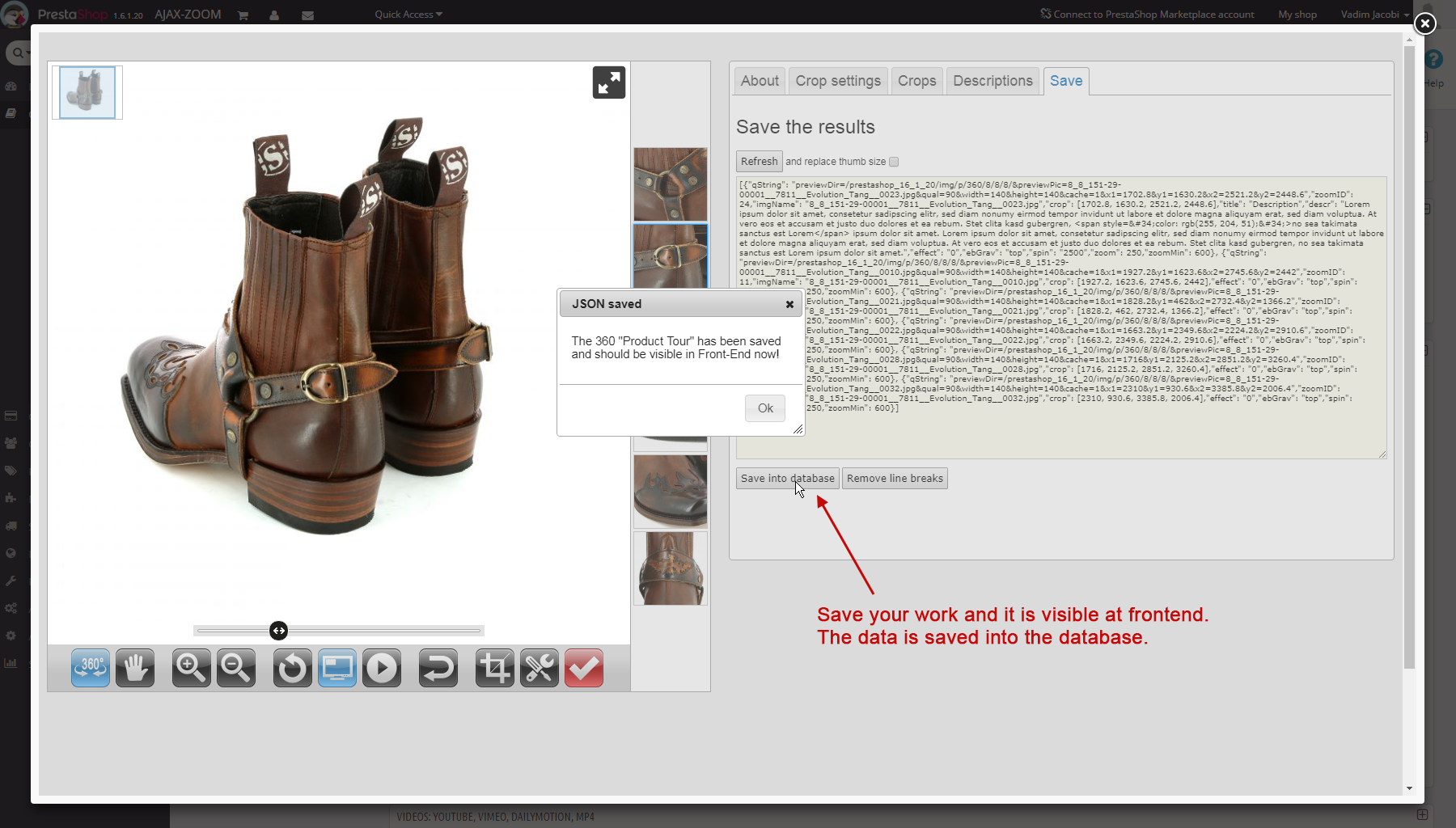Switch to the Crop settings tab
Screen dimensions: 1456x828
coord(837,81)
